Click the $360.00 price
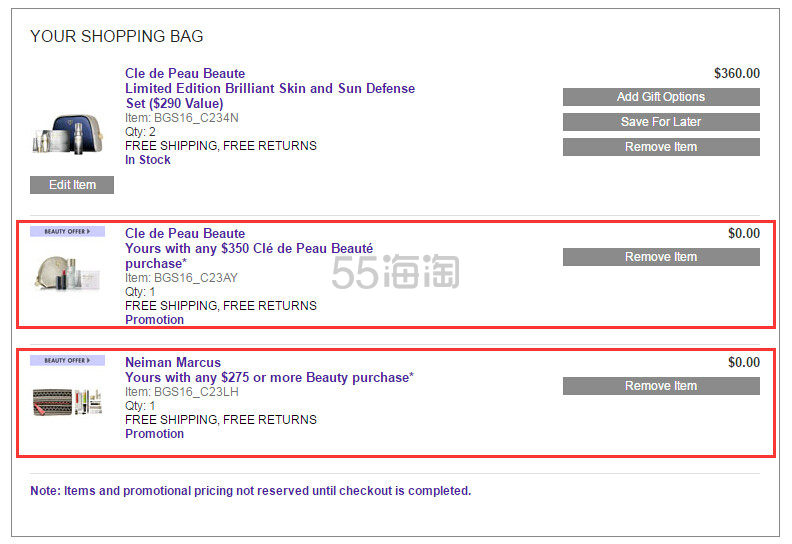Viewport: 792px width, 544px height. coord(736,73)
